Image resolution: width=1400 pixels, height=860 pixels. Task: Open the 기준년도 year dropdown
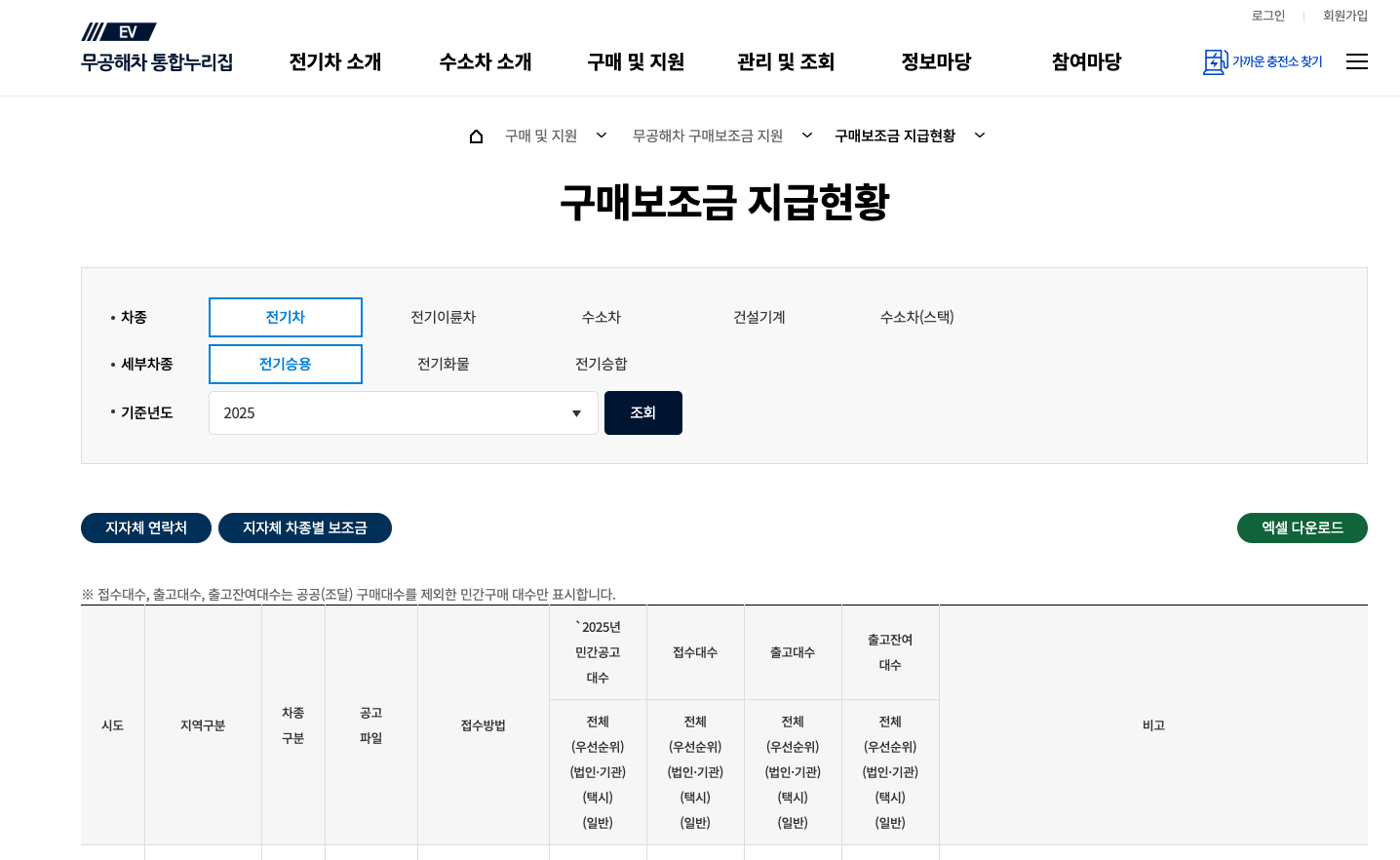click(403, 412)
